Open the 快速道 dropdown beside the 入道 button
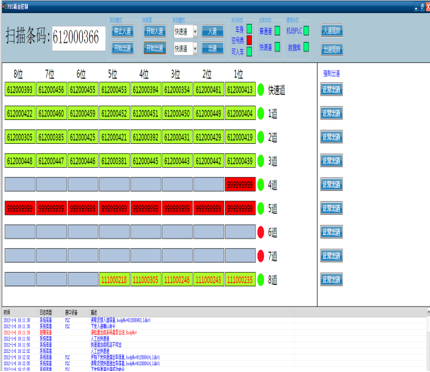The height and width of the screenshot is (372, 430). [x=195, y=32]
